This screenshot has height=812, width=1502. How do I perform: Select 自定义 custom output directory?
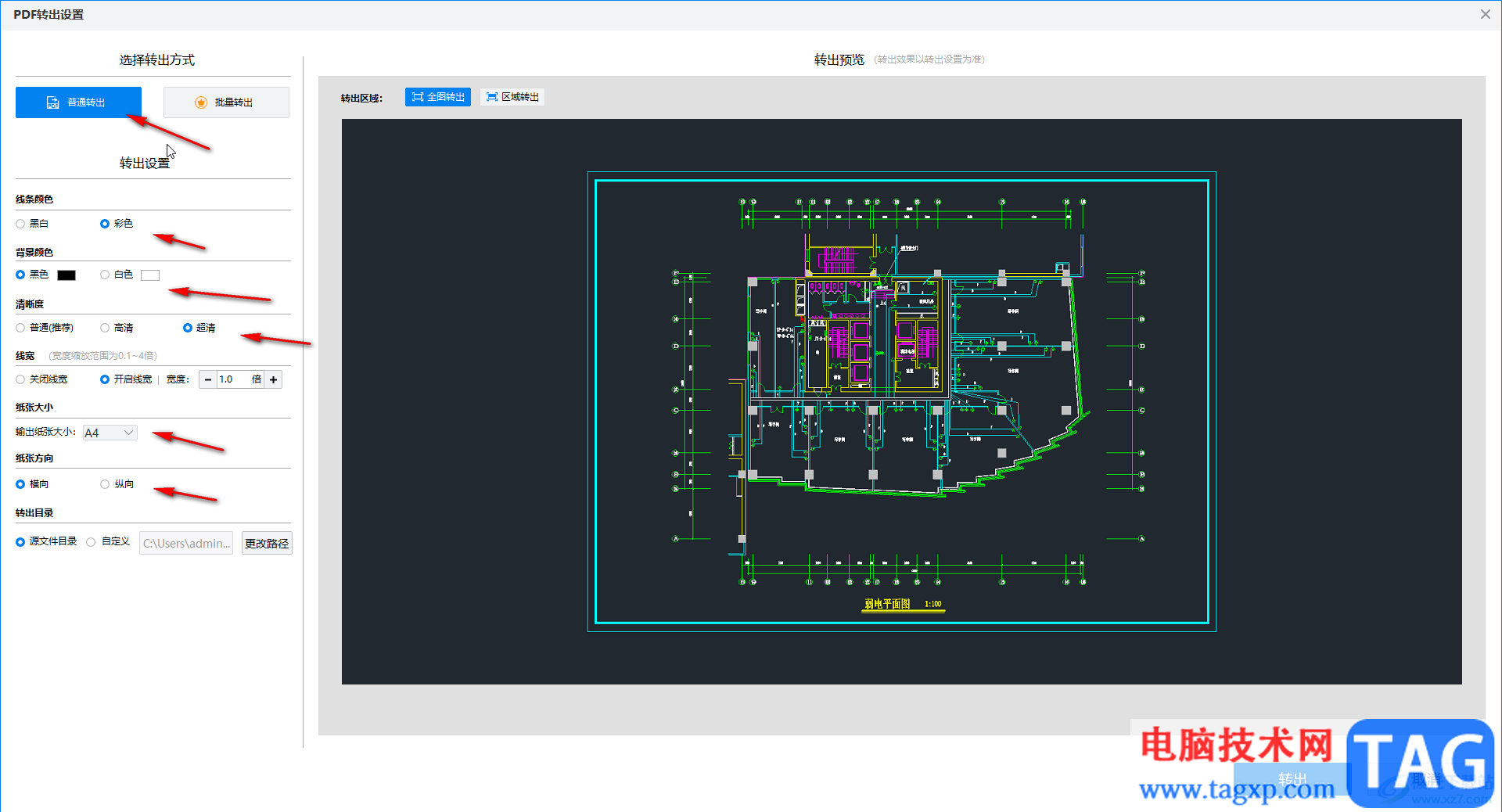[92, 542]
